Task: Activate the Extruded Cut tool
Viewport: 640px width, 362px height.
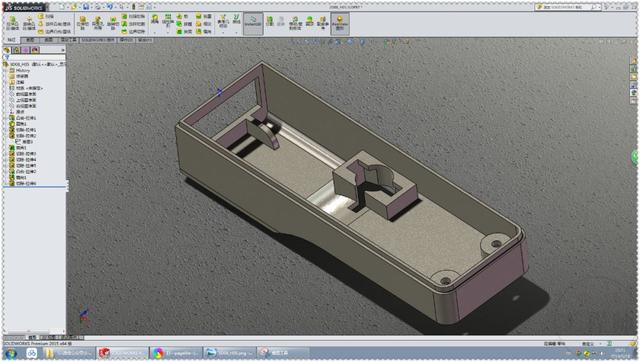Action: tap(82, 23)
